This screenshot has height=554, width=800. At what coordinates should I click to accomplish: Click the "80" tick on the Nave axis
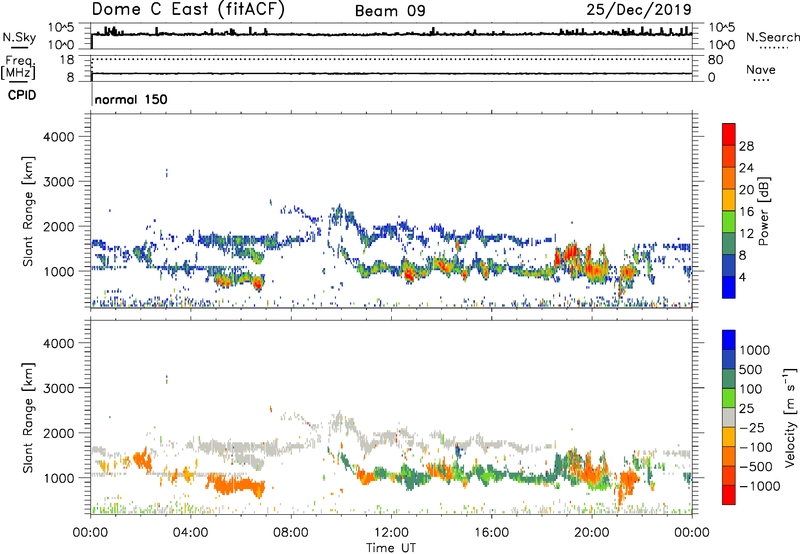(x=715, y=60)
